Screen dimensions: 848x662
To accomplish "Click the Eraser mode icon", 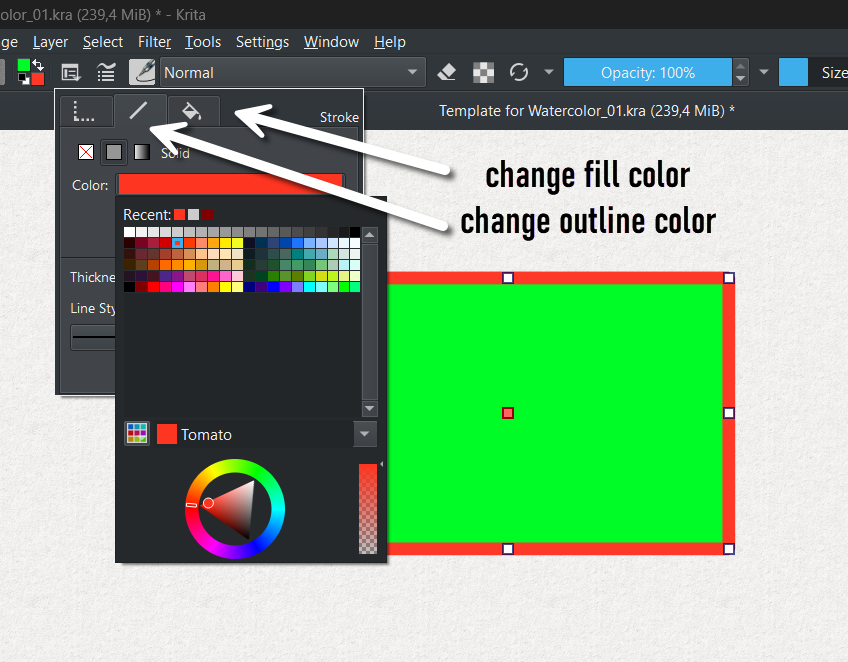I will 448,72.
